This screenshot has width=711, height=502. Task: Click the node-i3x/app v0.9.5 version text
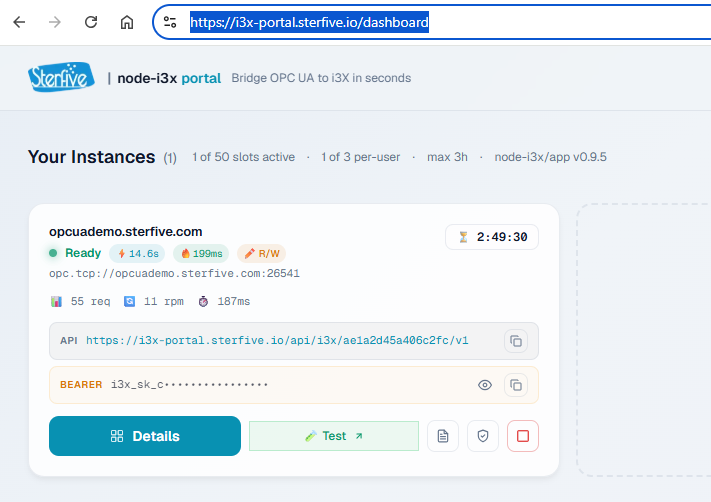(x=550, y=157)
